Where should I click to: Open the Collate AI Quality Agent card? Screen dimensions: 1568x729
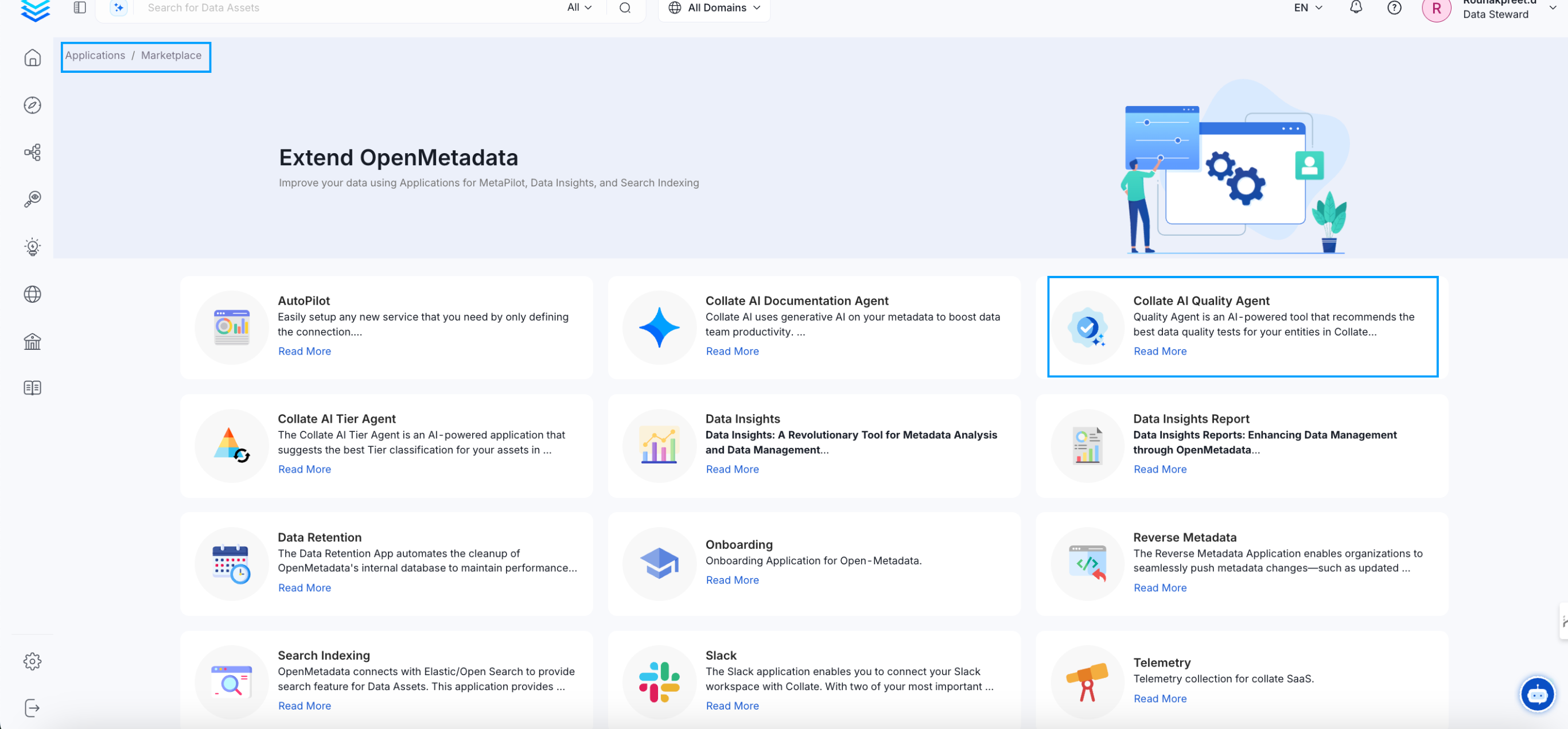click(1242, 326)
